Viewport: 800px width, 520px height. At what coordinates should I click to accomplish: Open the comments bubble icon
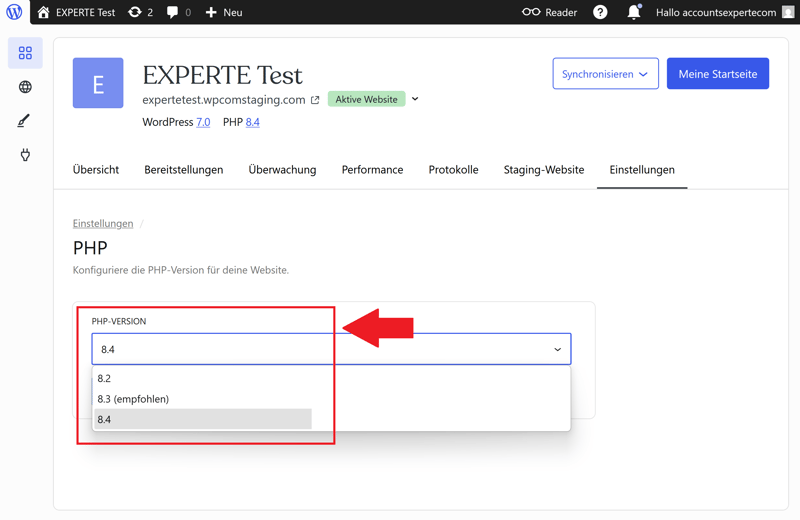pos(172,12)
